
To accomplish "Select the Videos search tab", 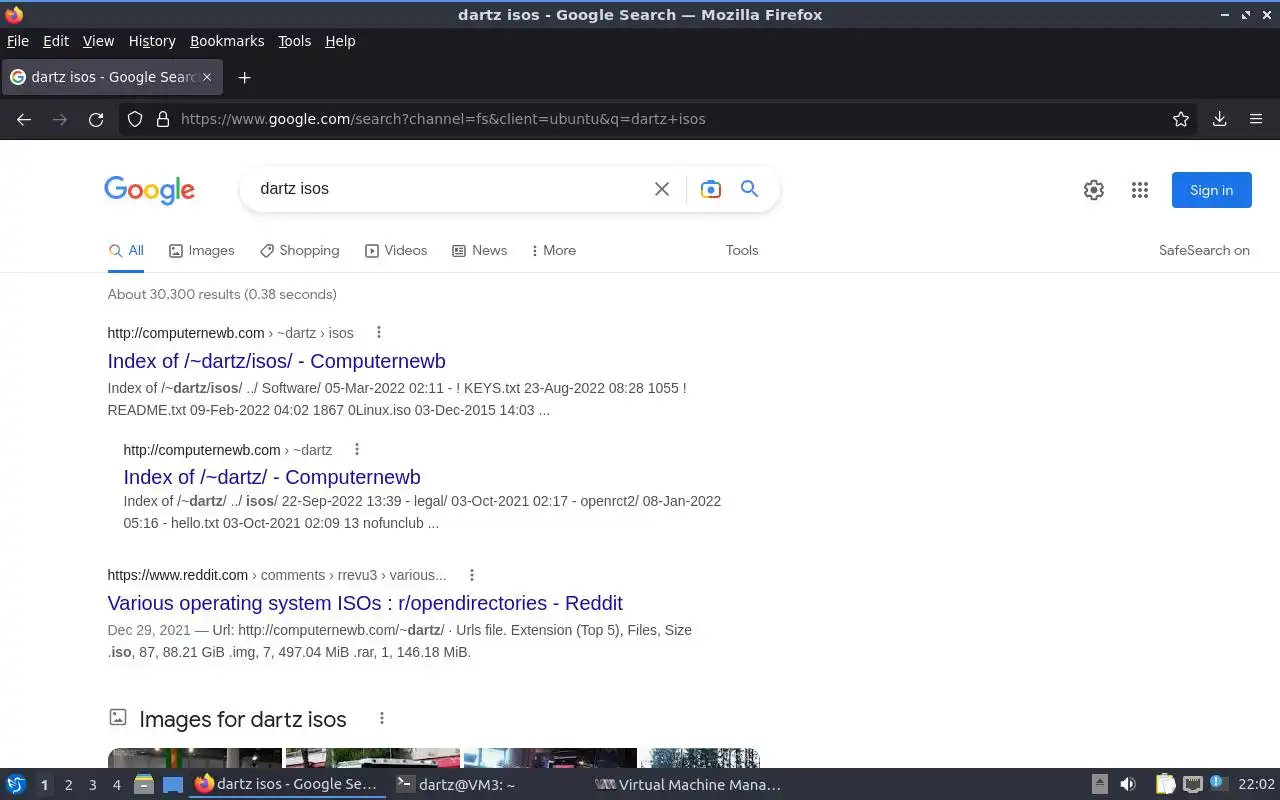I will [x=396, y=250].
